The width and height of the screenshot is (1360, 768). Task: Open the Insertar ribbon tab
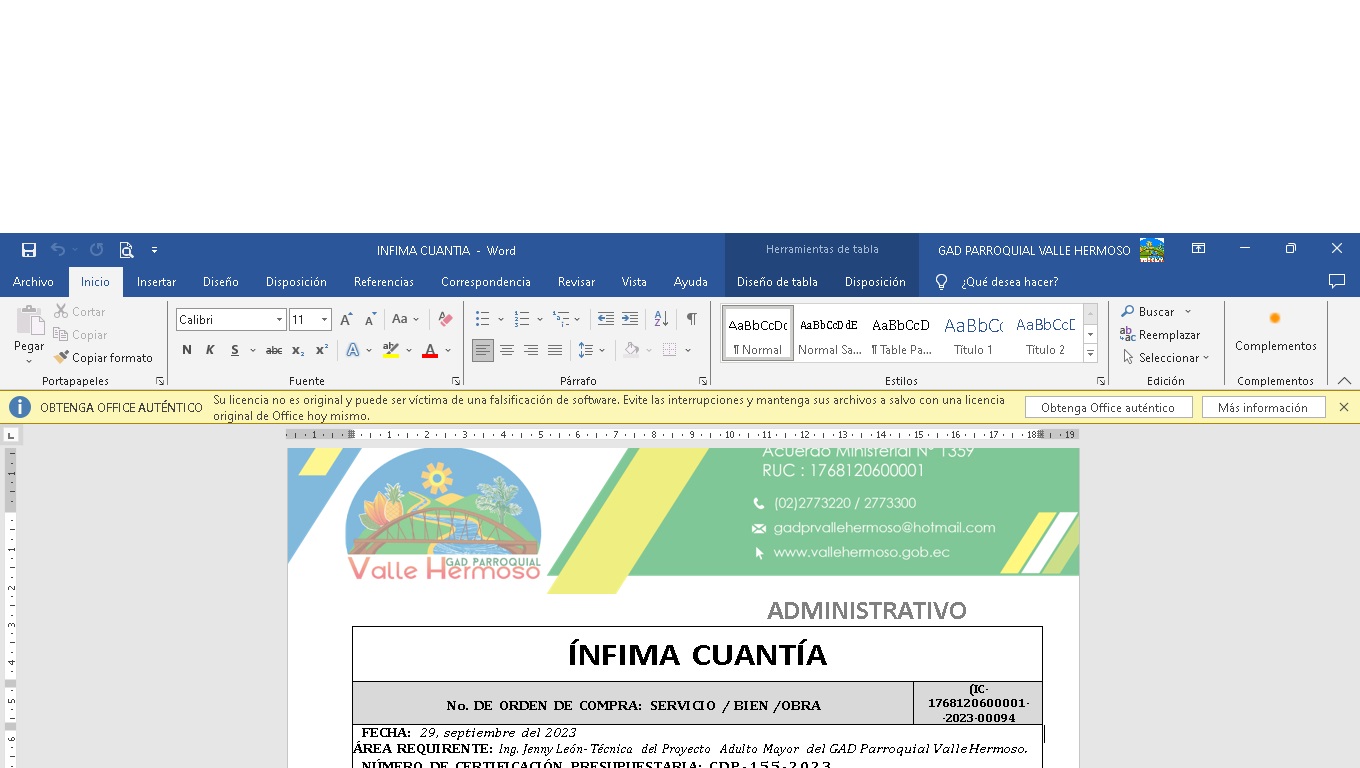click(x=156, y=282)
